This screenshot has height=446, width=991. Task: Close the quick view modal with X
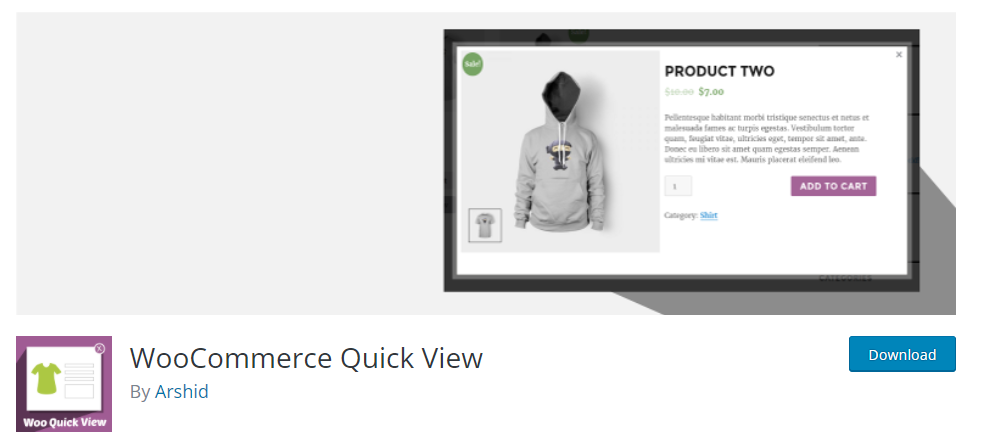pyautogui.click(x=899, y=55)
